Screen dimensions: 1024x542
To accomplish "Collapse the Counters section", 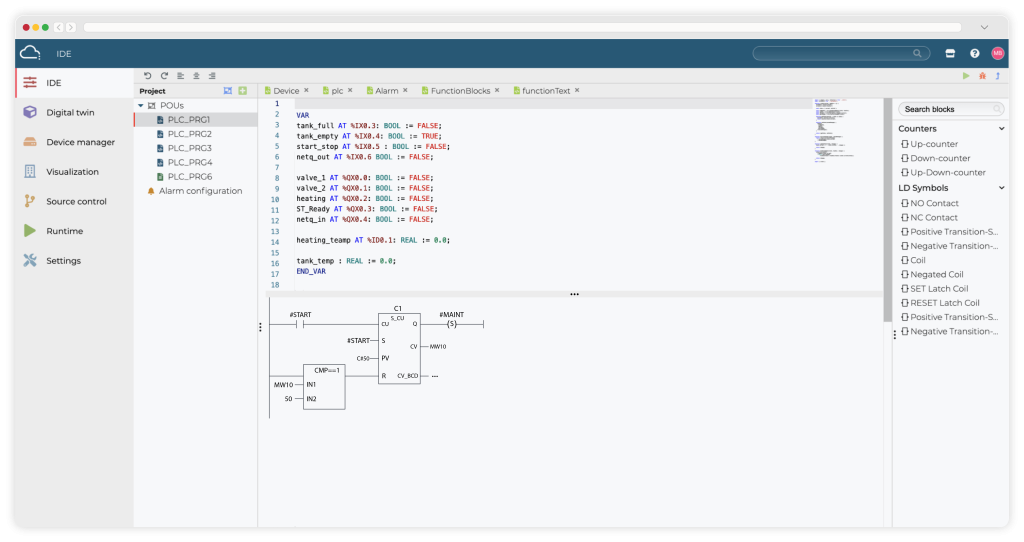I will pos(1001,129).
